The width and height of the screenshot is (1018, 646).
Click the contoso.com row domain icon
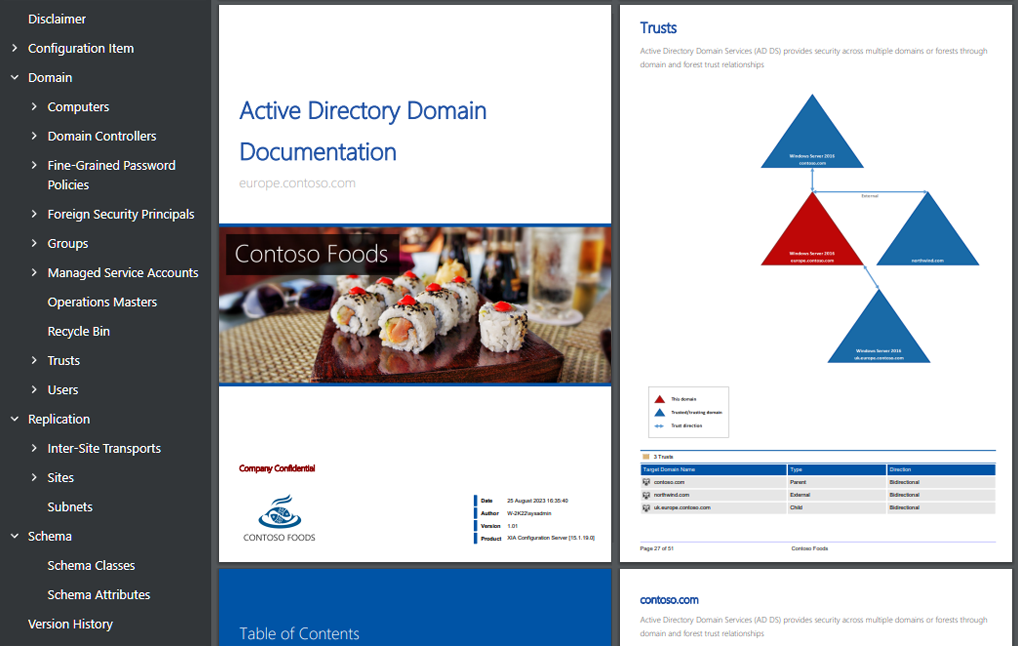pos(646,482)
